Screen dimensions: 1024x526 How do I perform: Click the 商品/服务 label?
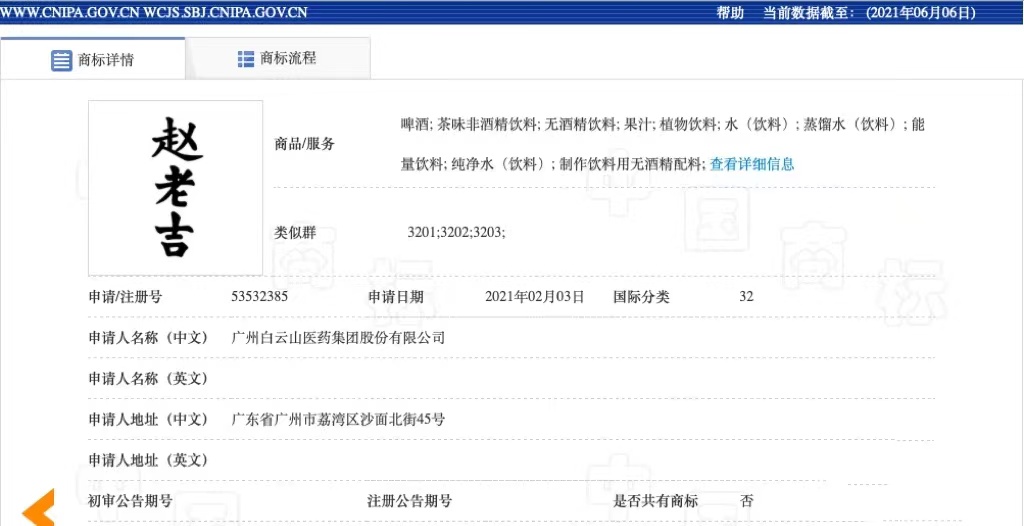[x=304, y=144]
